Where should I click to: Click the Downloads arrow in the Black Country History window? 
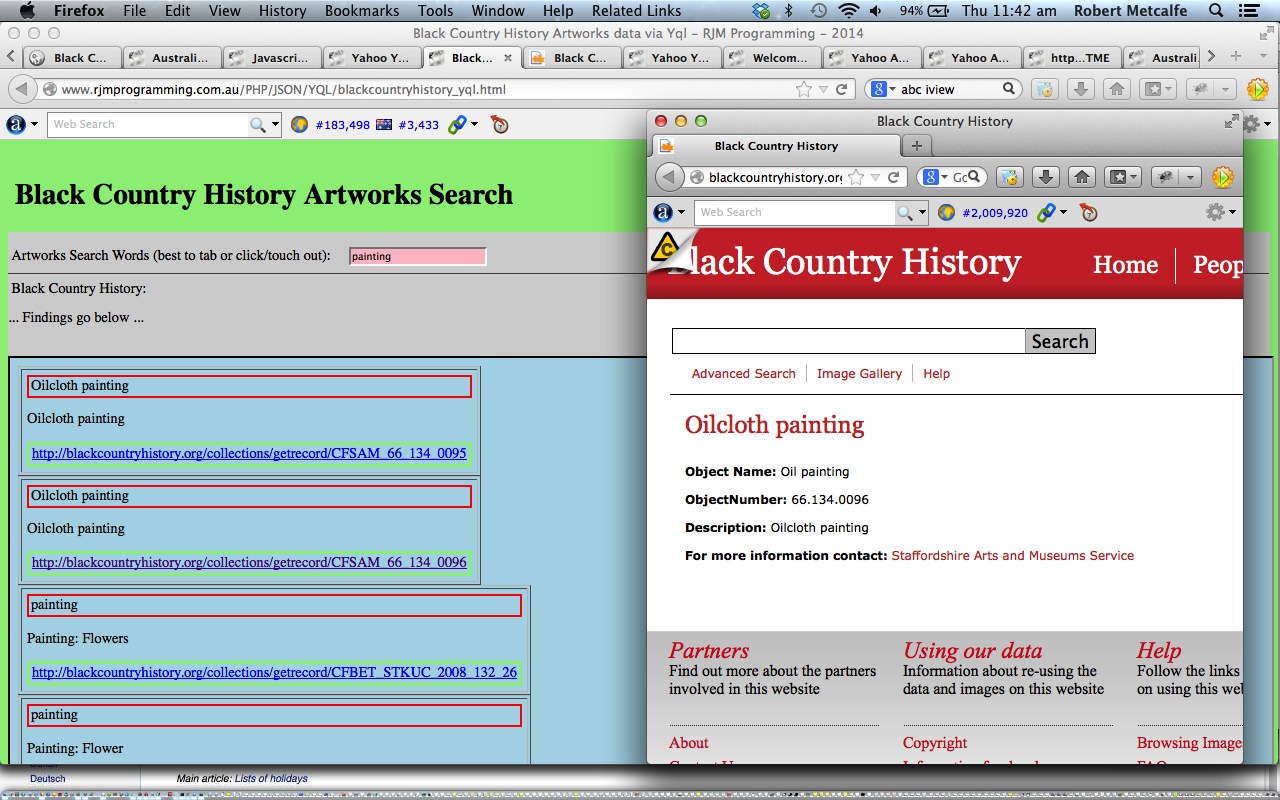[1045, 177]
